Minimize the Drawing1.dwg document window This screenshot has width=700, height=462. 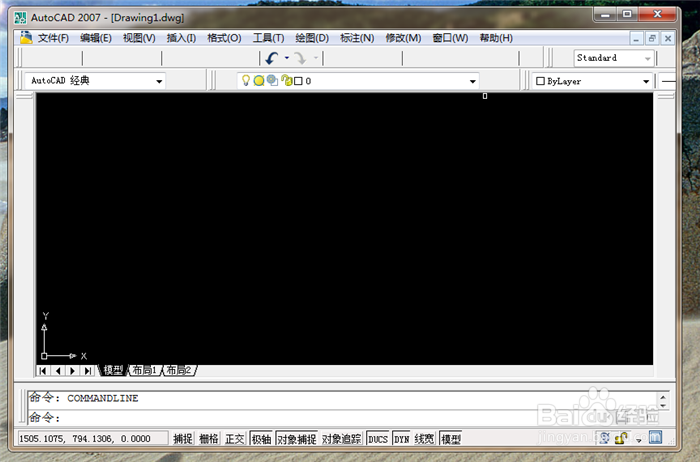point(636,38)
